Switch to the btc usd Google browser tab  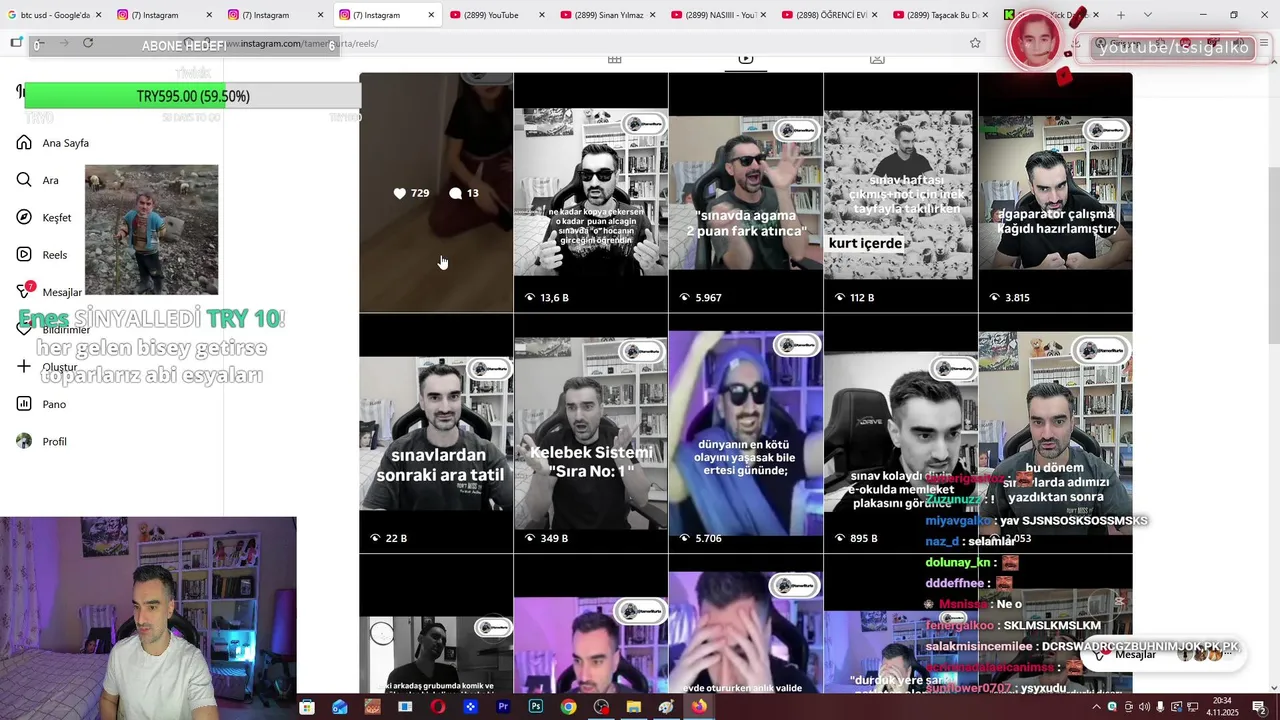(x=54, y=15)
